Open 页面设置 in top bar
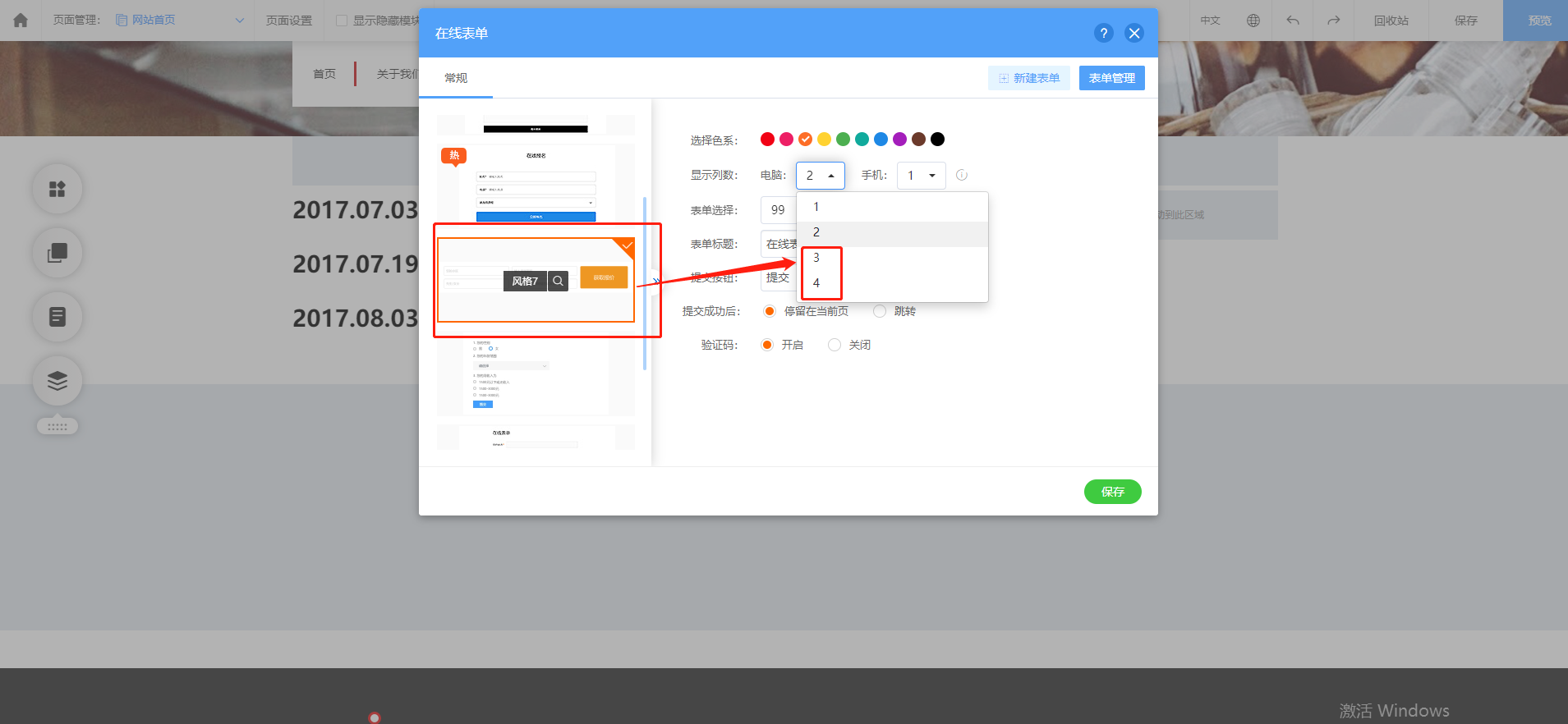 [289, 21]
